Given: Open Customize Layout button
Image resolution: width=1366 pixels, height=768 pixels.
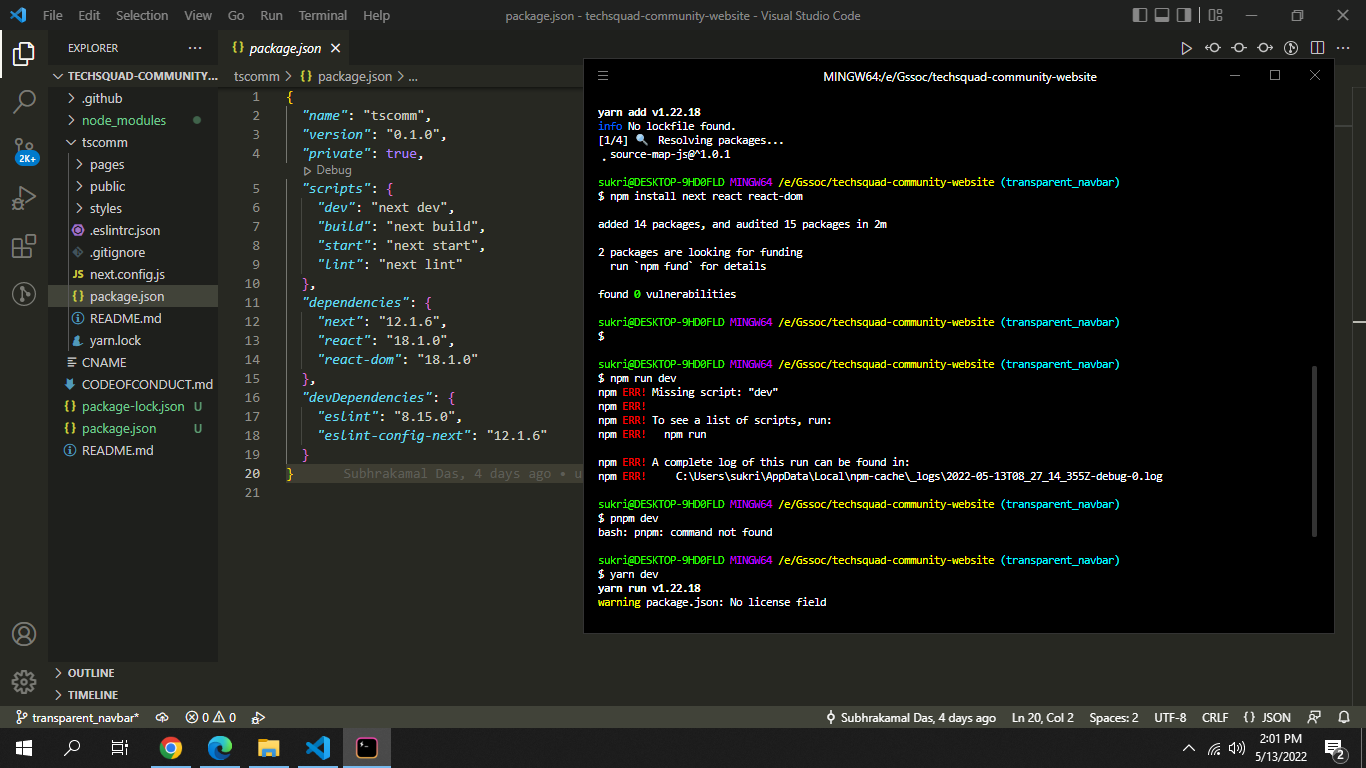Looking at the screenshot, I should [x=1215, y=16].
